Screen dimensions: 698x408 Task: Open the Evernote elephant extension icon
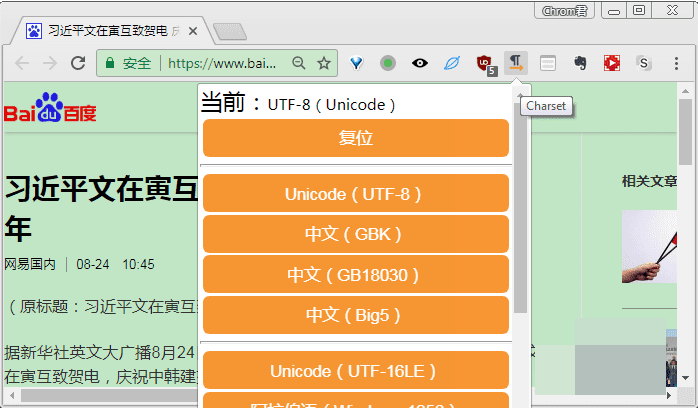click(580, 63)
